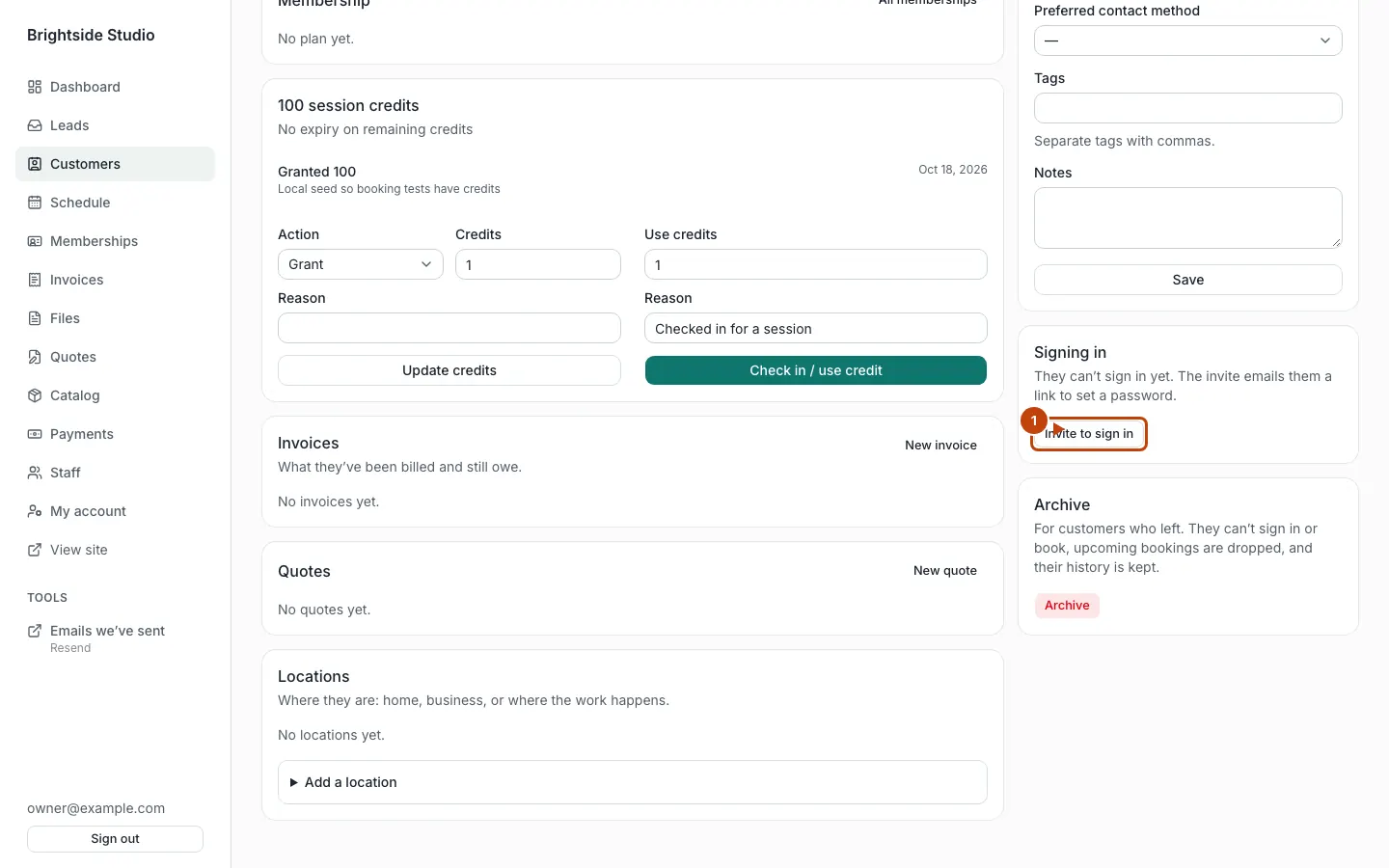The width and height of the screenshot is (1389, 868).
Task: Sign out of the account
Action: 115,839
